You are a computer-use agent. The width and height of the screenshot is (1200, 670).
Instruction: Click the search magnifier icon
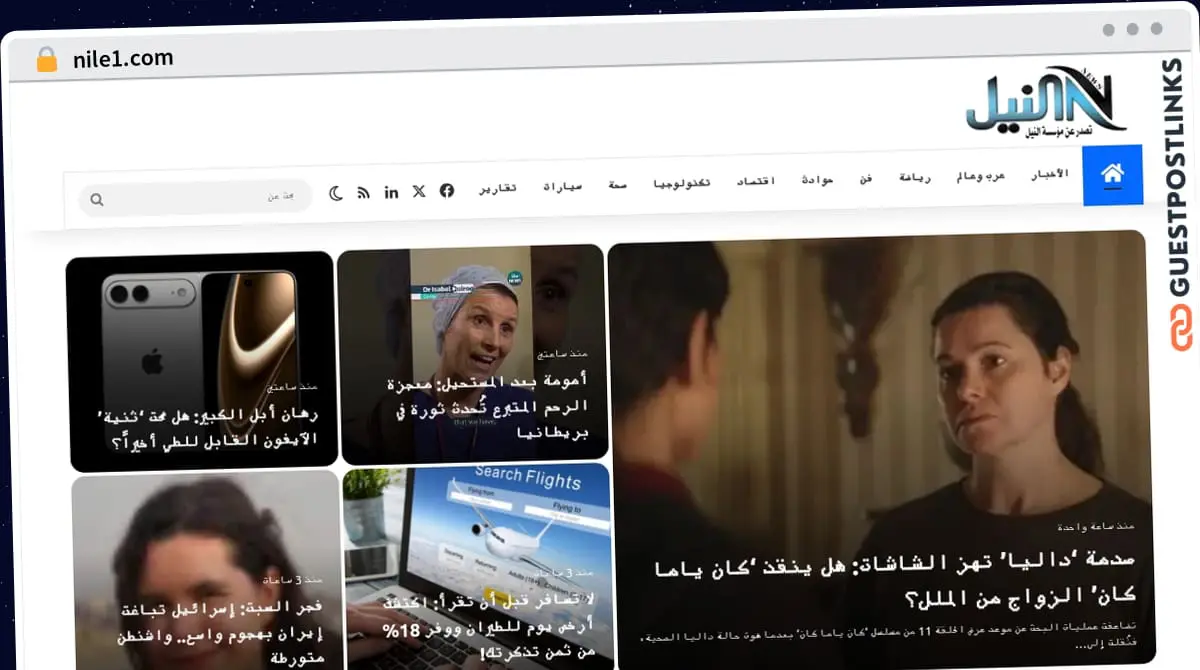96,199
